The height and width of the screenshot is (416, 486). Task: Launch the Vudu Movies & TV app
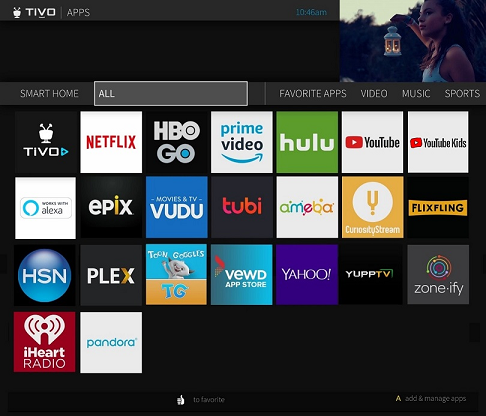click(x=177, y=207)
